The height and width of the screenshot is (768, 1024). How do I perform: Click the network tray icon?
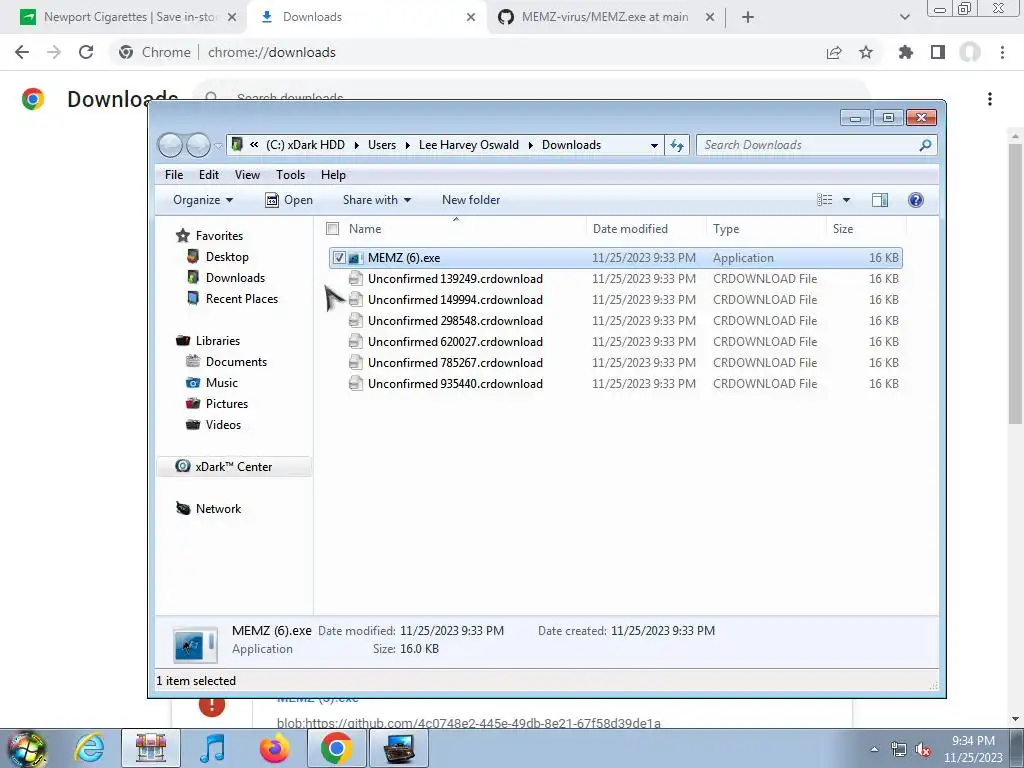[x=899, y=750]
